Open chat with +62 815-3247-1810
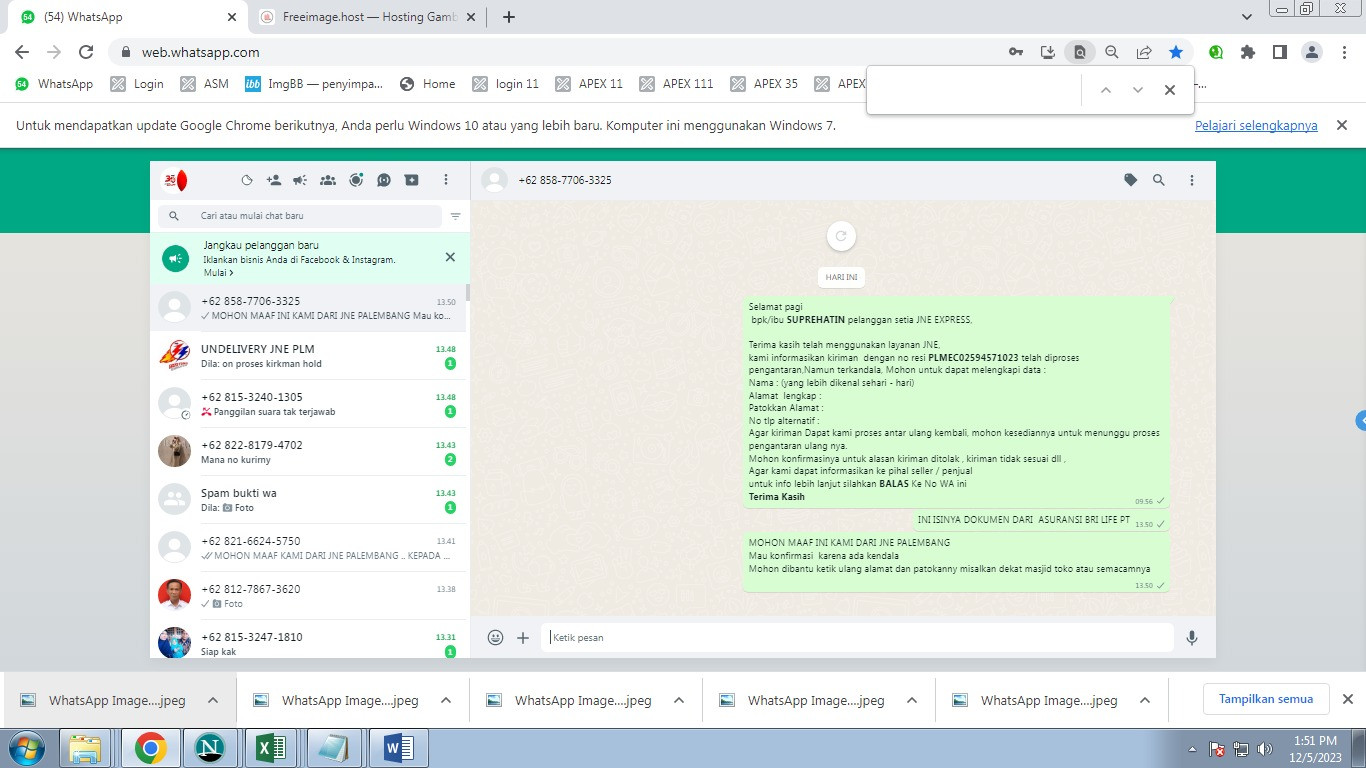 click(309, 639)
